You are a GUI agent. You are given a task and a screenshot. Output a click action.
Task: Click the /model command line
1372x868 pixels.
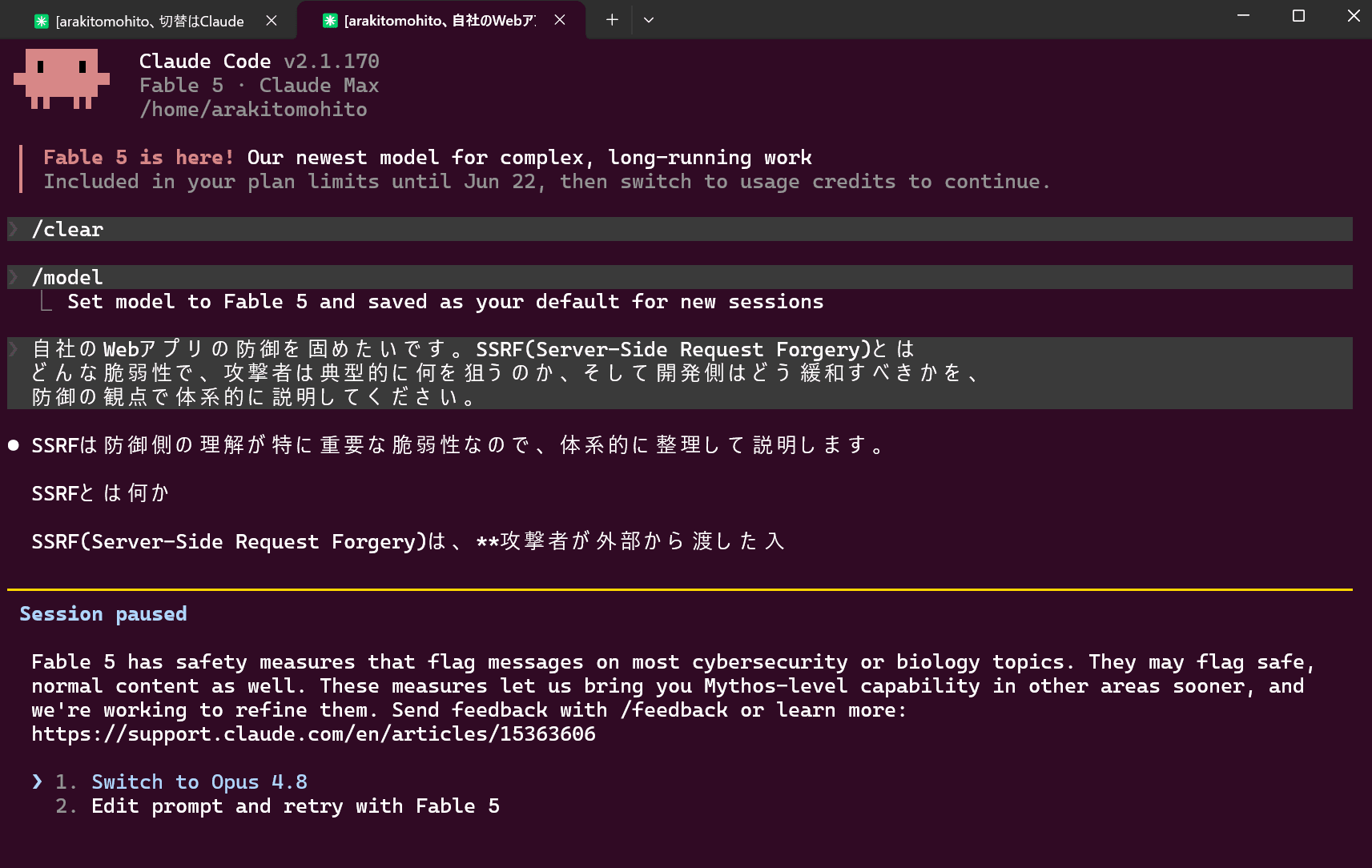point(680,277)
